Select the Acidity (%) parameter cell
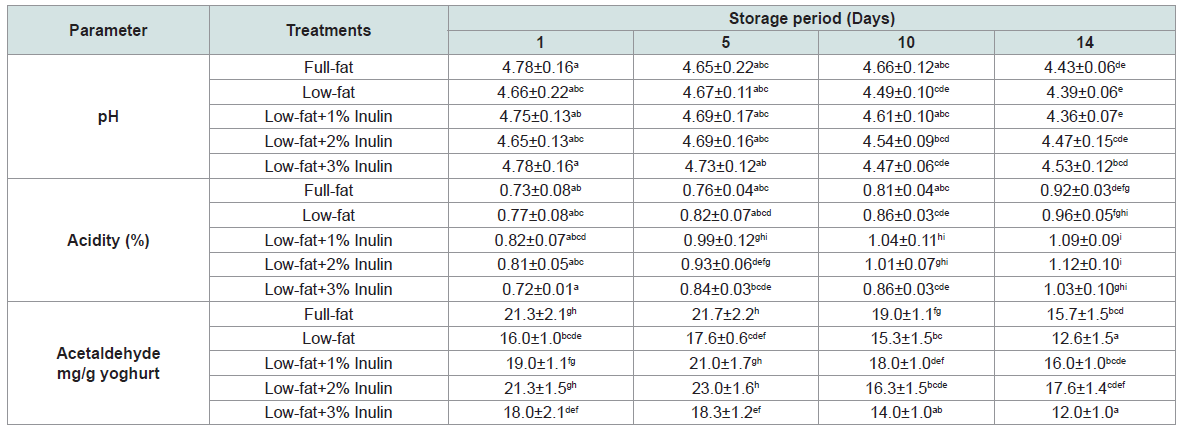 108,240
